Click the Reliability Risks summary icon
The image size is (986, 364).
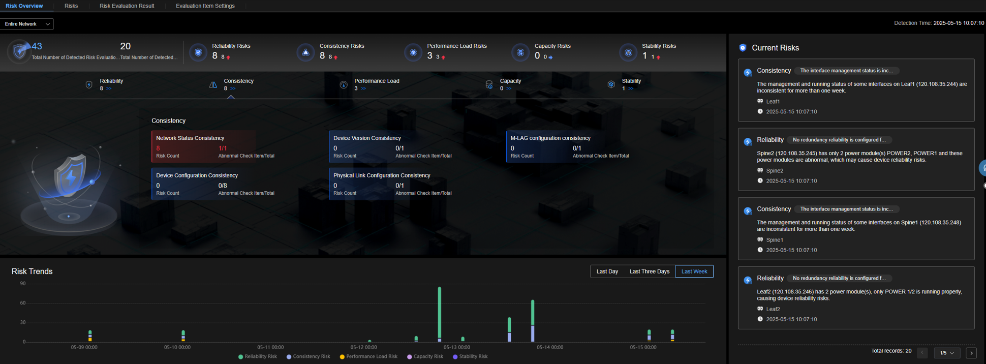[197, 52]
